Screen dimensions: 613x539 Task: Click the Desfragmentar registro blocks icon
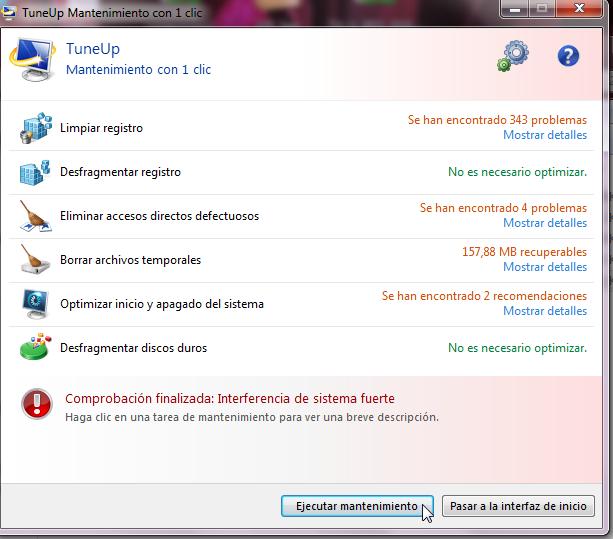(35, 172)
